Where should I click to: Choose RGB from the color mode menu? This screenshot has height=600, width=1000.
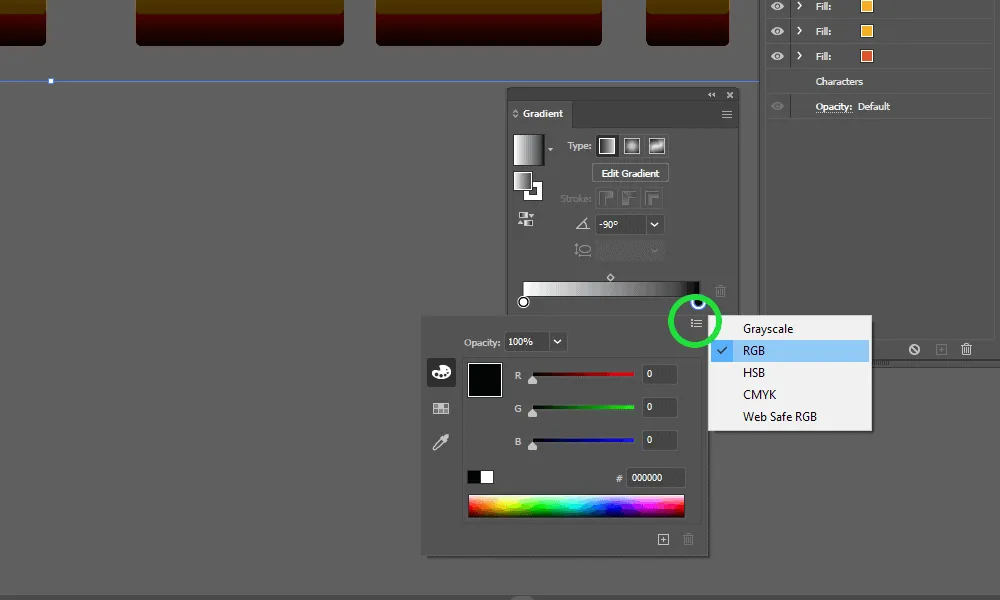pyautogui.click(x=790, y=351)
